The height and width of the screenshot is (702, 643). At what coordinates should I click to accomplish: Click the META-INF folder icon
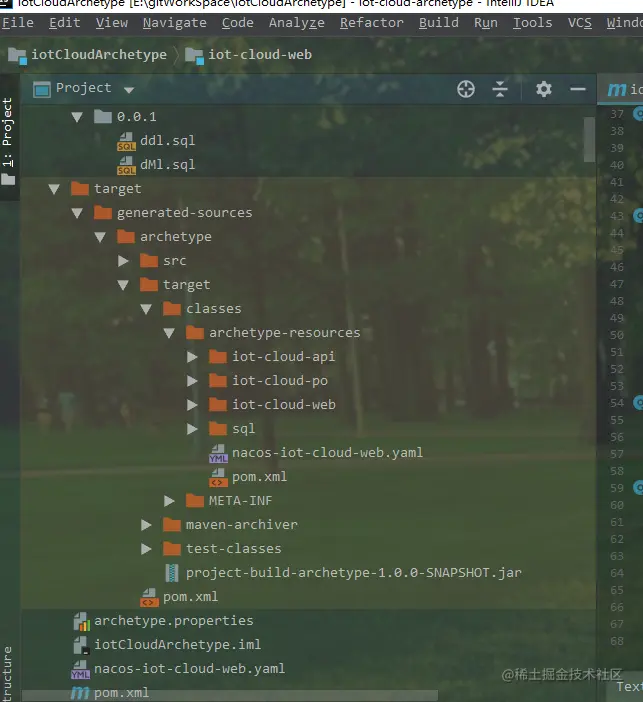195,501
